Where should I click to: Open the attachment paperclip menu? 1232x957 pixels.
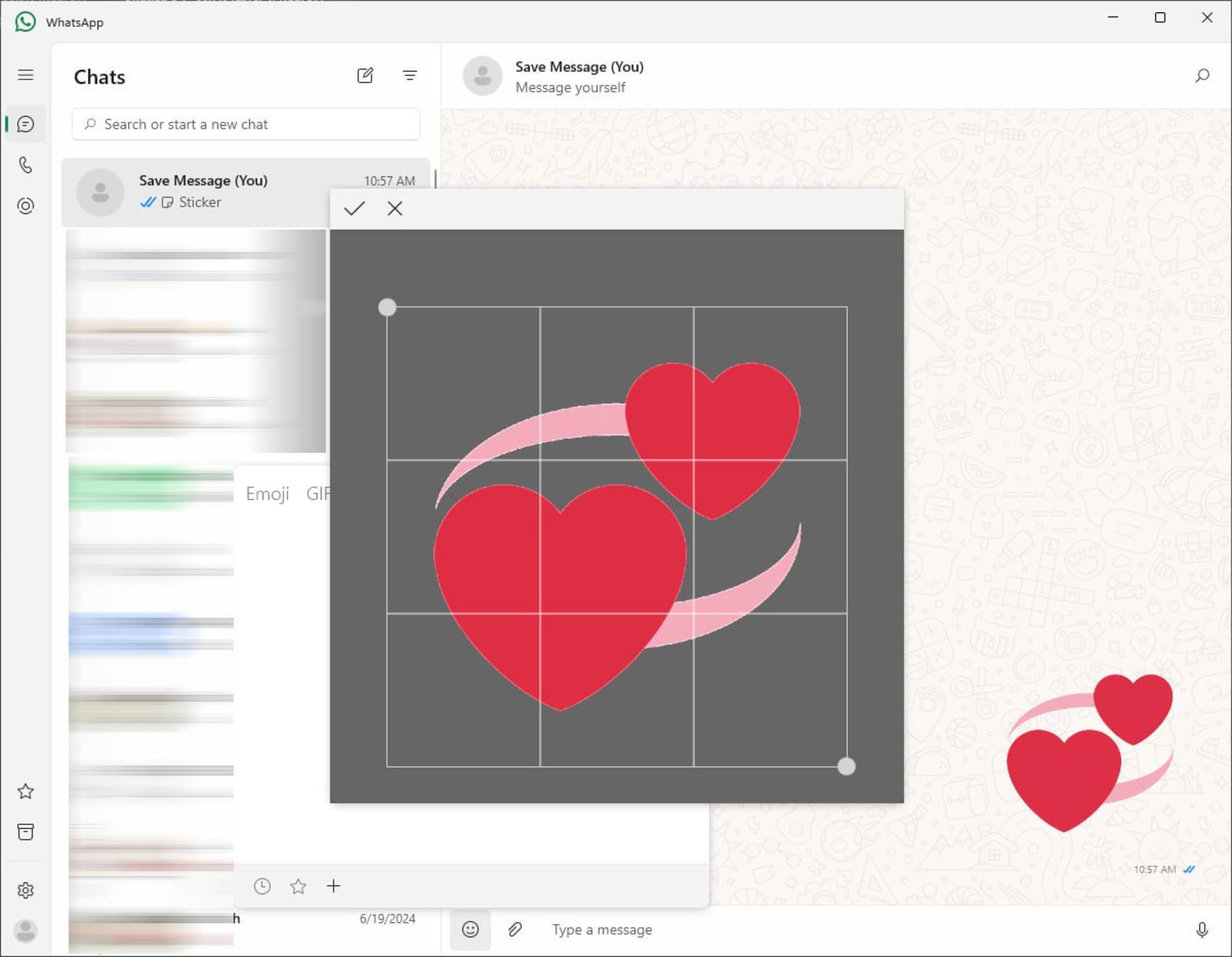pos(515,929)
